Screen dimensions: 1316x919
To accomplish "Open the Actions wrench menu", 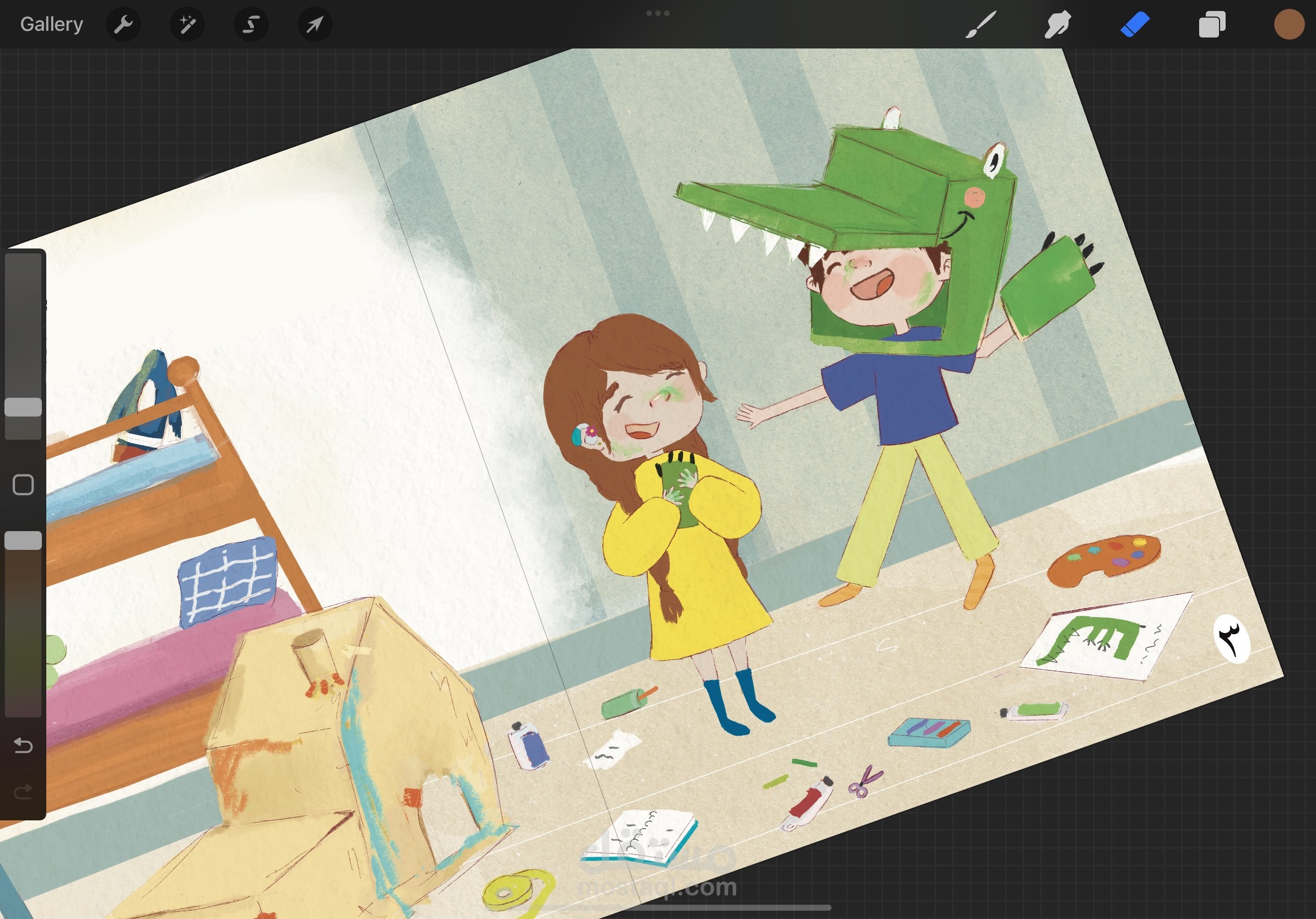I will 123,24.
